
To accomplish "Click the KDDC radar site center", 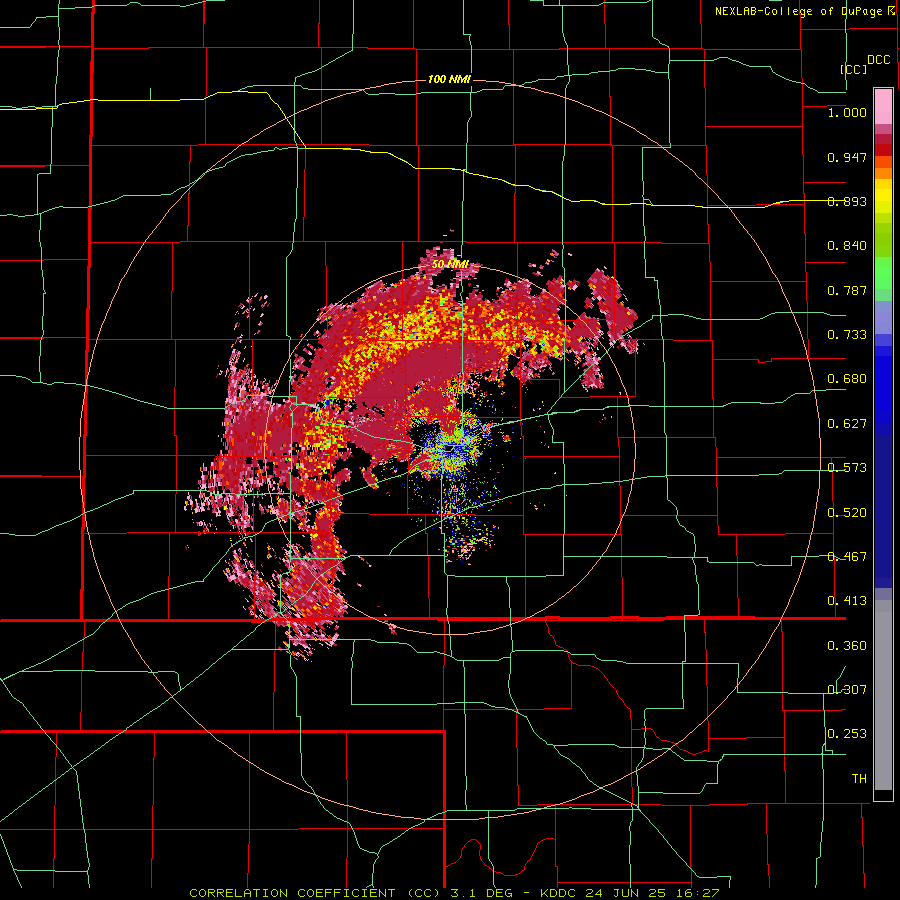I will (451, 449).
